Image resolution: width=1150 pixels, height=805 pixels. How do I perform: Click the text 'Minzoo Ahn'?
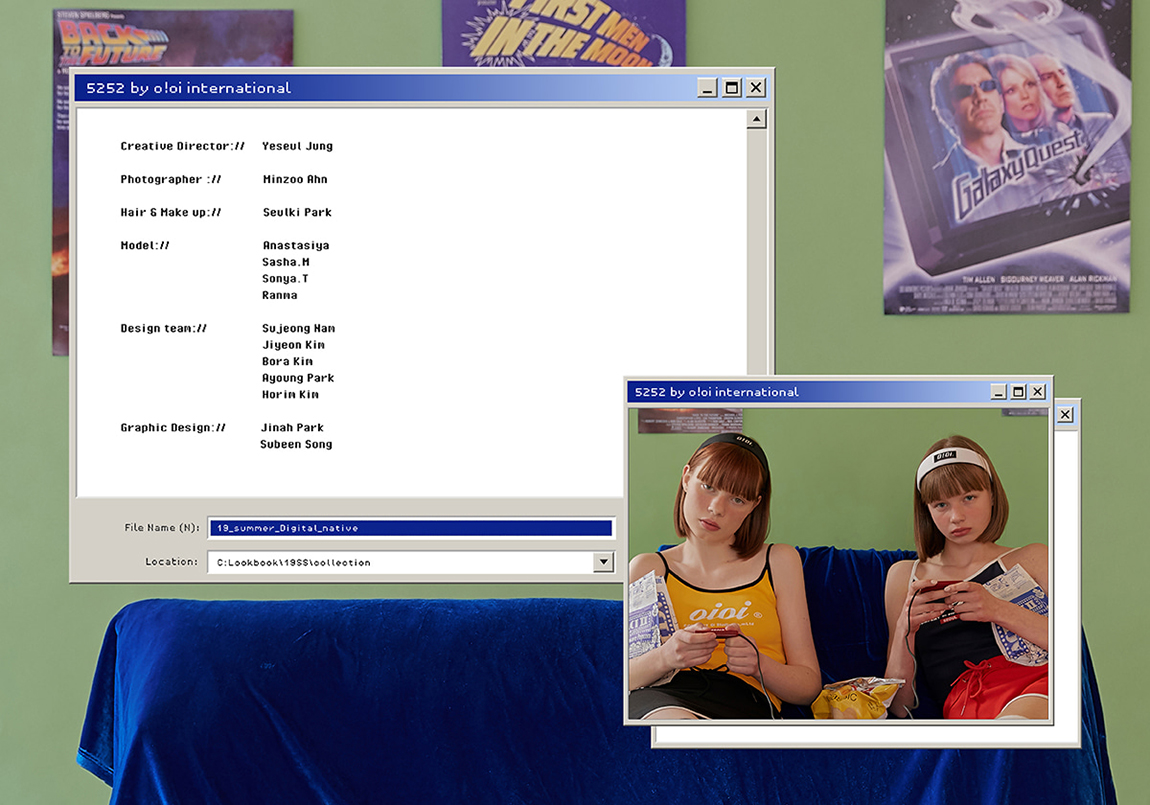[x=295, y=179]
